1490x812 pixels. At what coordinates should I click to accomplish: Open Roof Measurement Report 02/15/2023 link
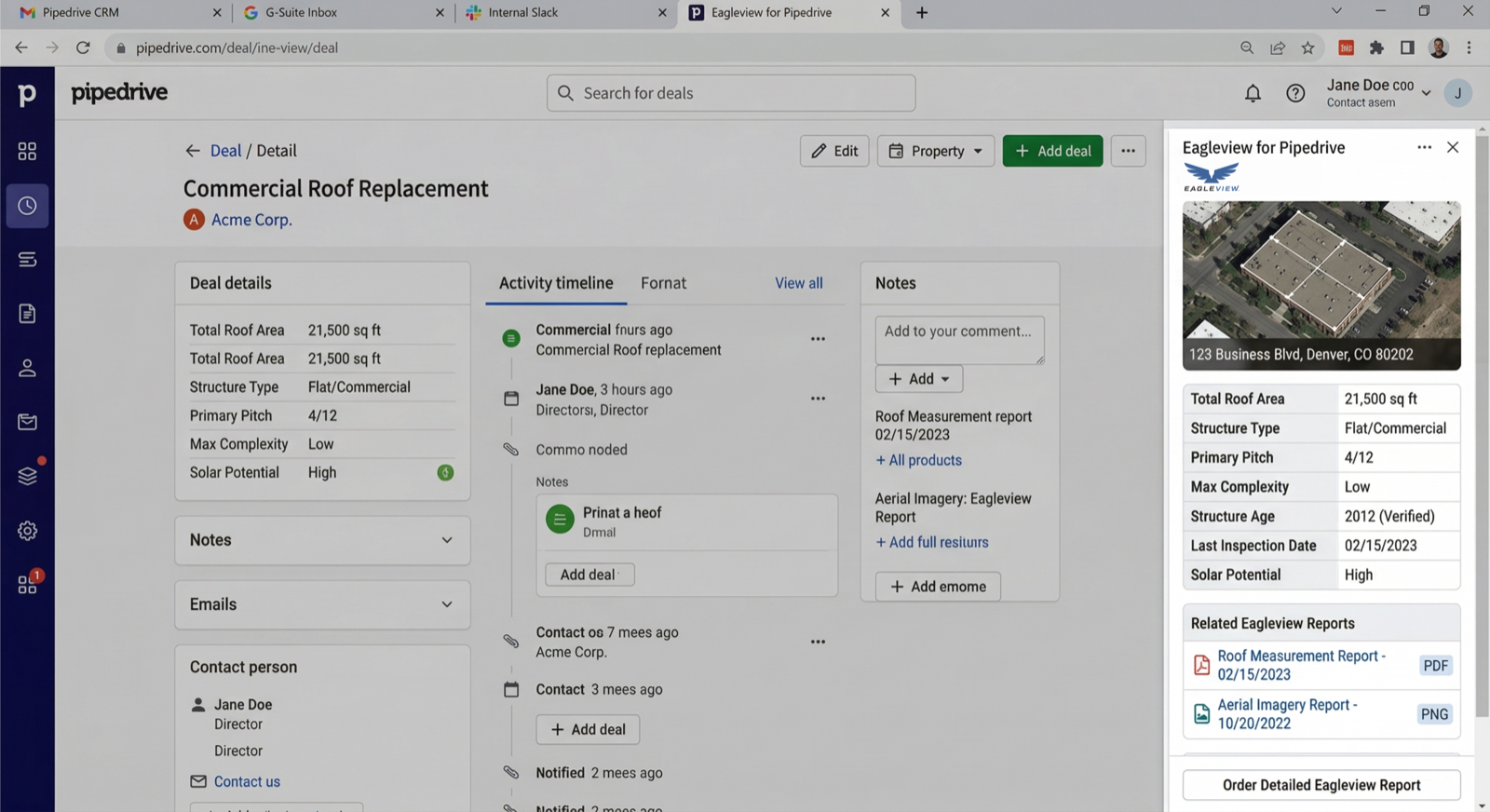pos(1301,665)
